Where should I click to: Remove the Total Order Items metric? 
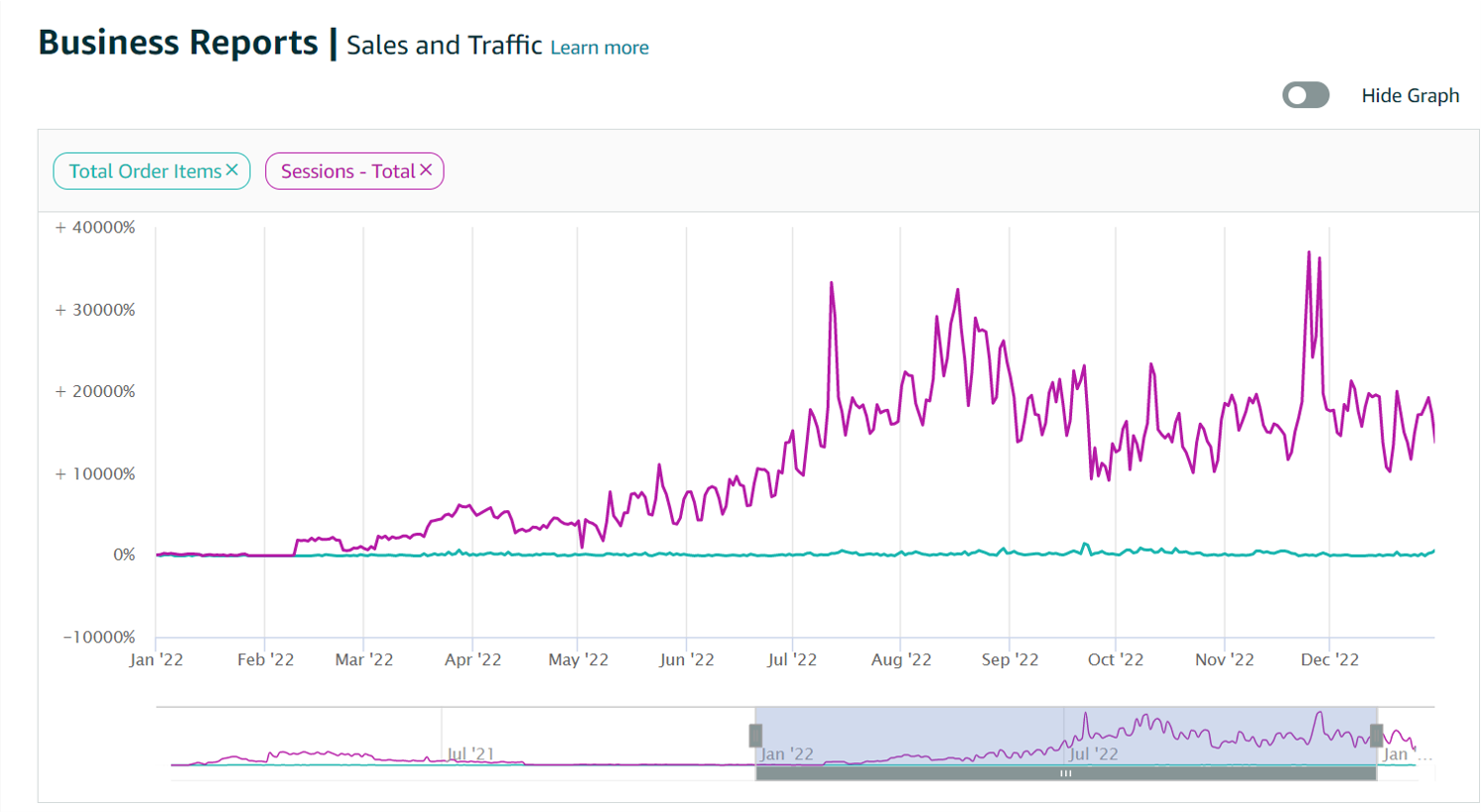pyautogui.click(x=231, y=170)
